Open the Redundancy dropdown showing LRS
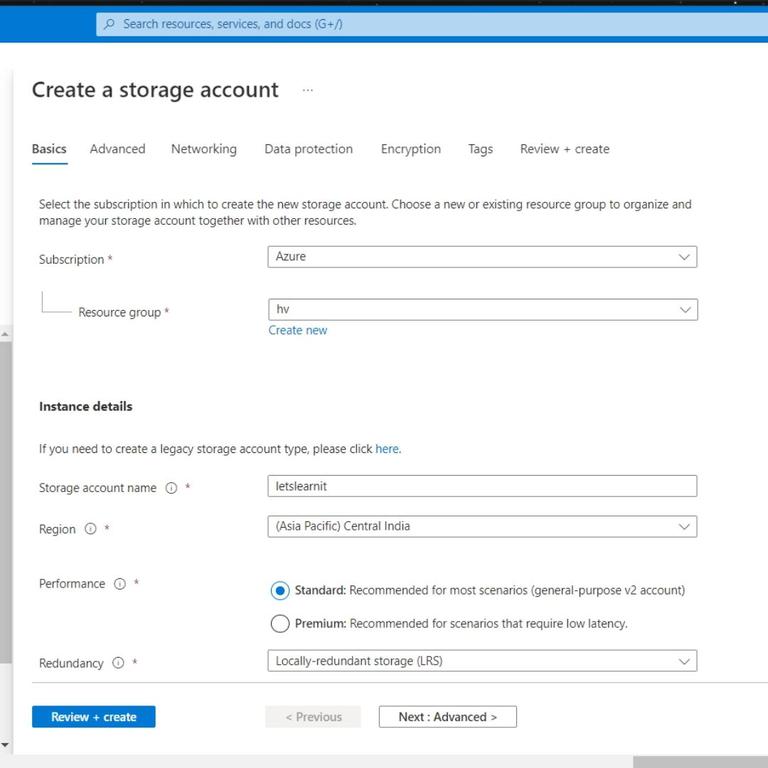This screenshot has height=768, width=768. coord(482,661)
